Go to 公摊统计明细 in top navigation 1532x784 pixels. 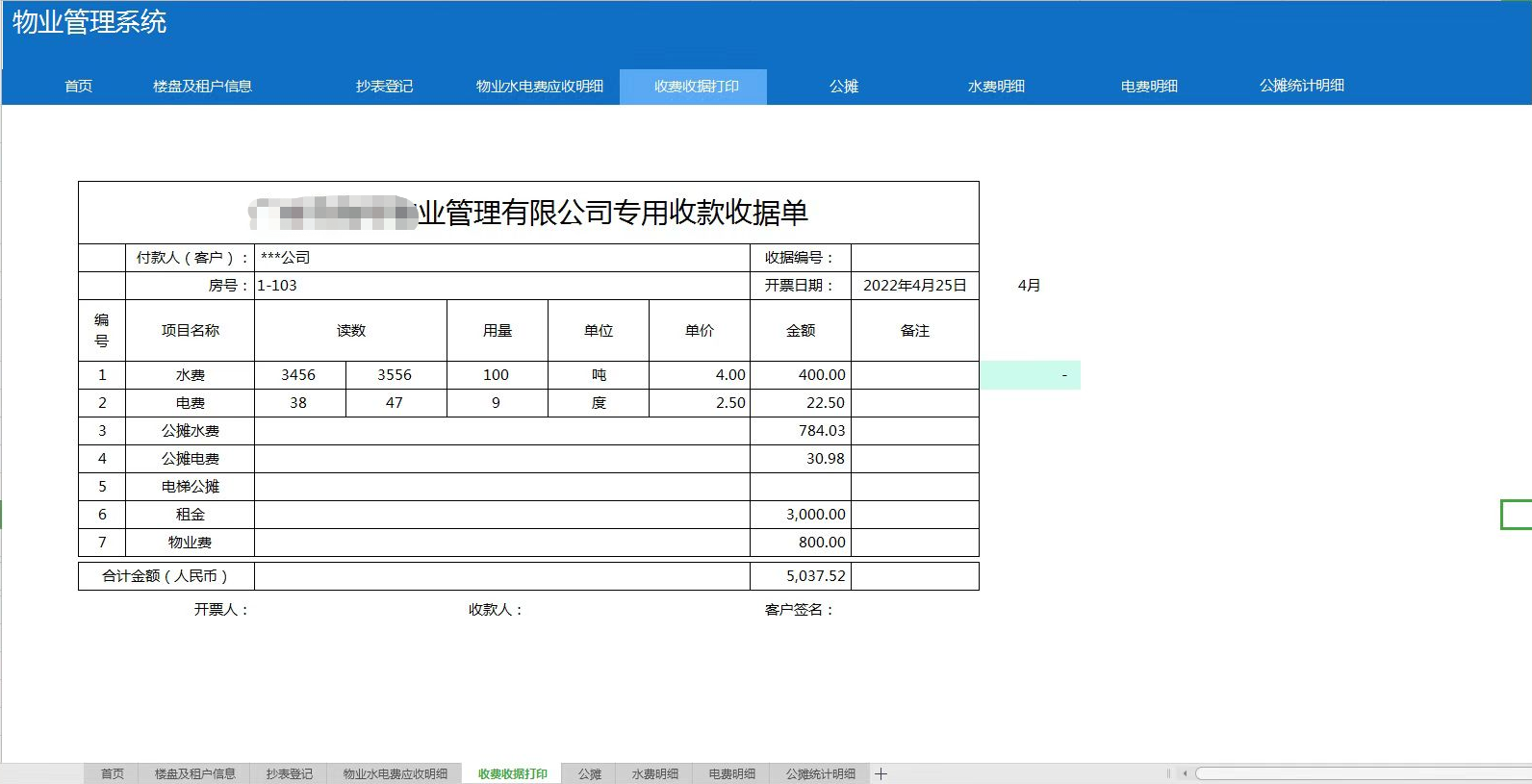1301,86
